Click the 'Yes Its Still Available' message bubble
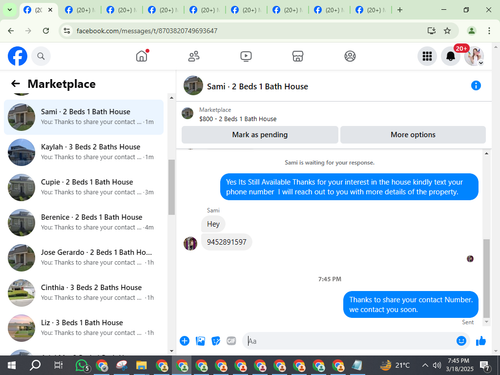This screenshot has width=500, height=375. 349,187
